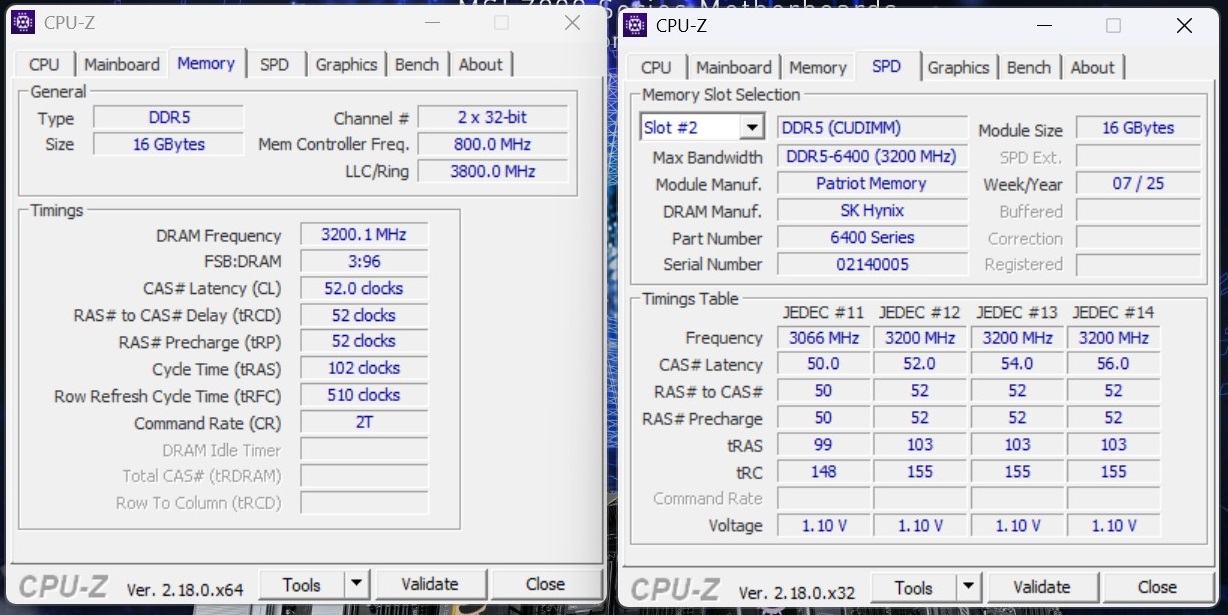Maximize the right CPU-Z window
This screenshot has height=615, width=1228.
(1113, 26)
